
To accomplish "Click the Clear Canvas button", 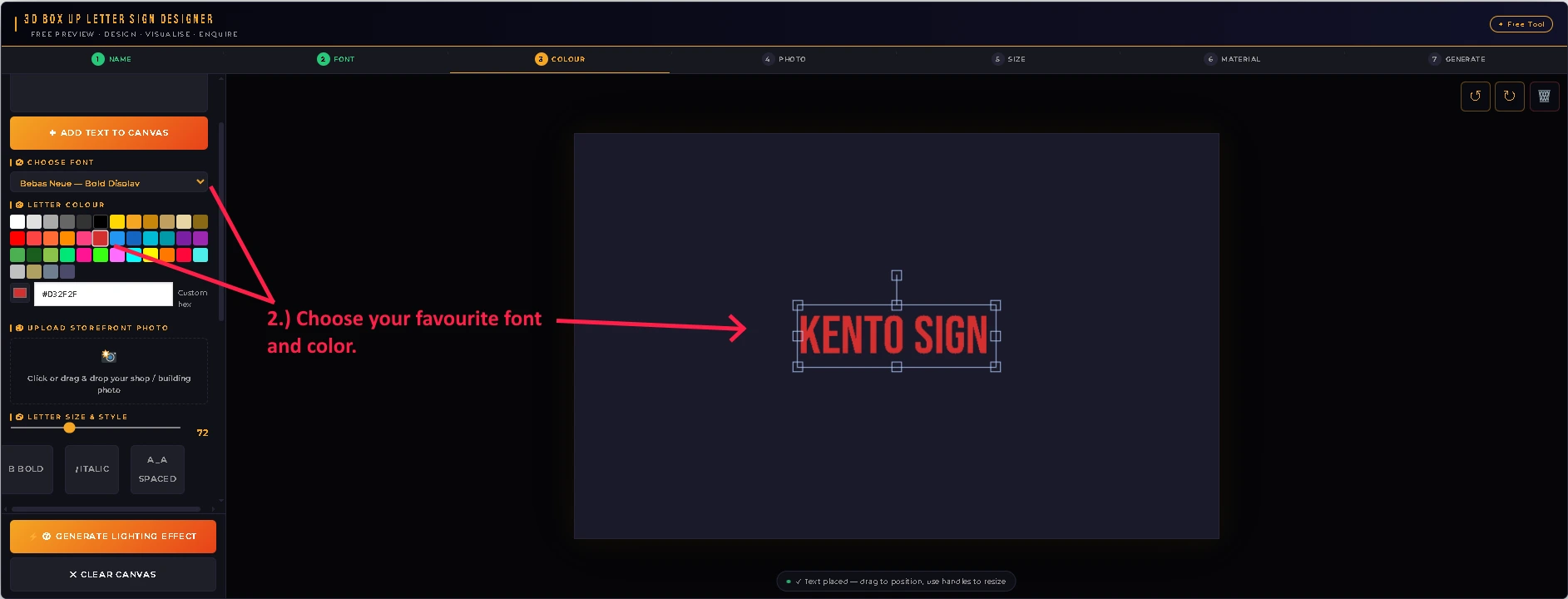I will (x=113, y=574).
